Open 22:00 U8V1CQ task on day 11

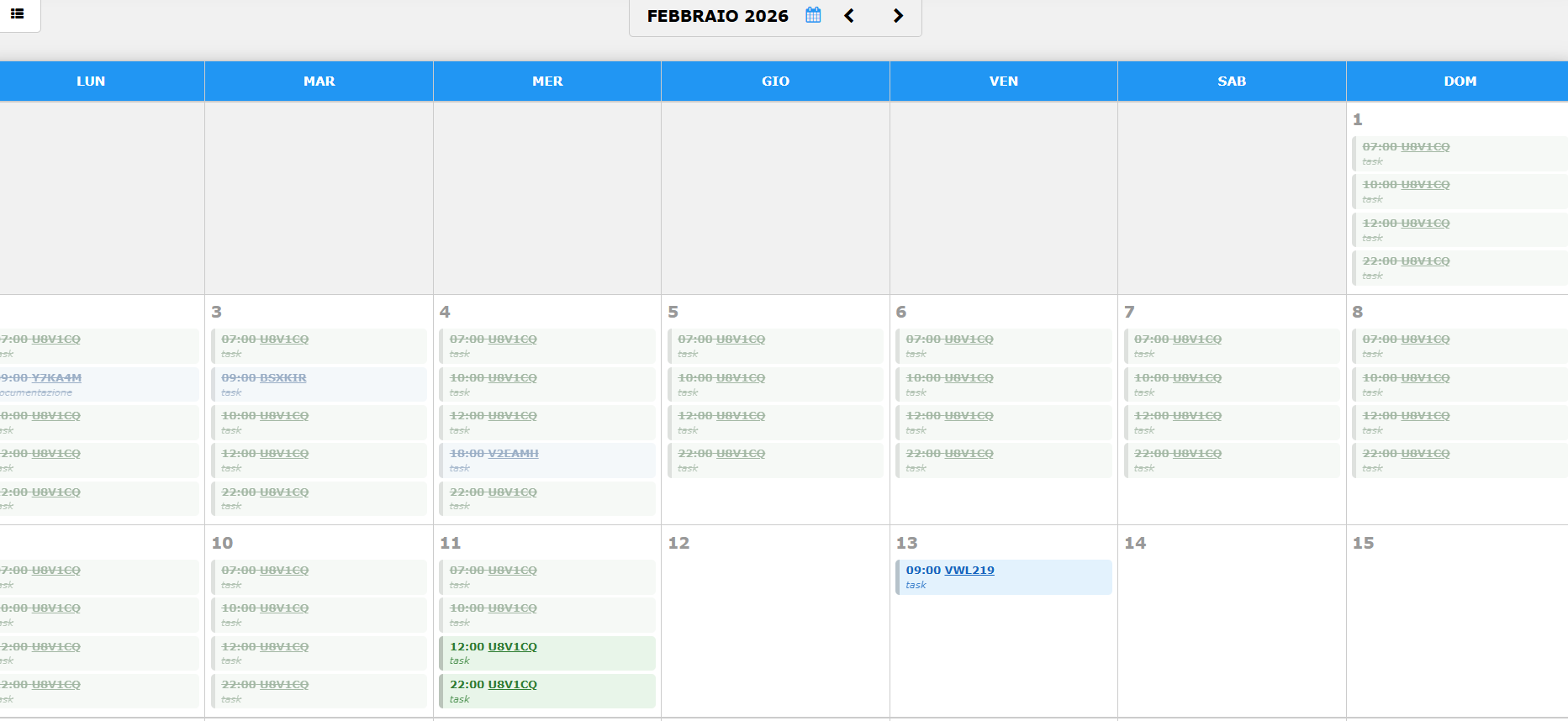coord(512,685)
